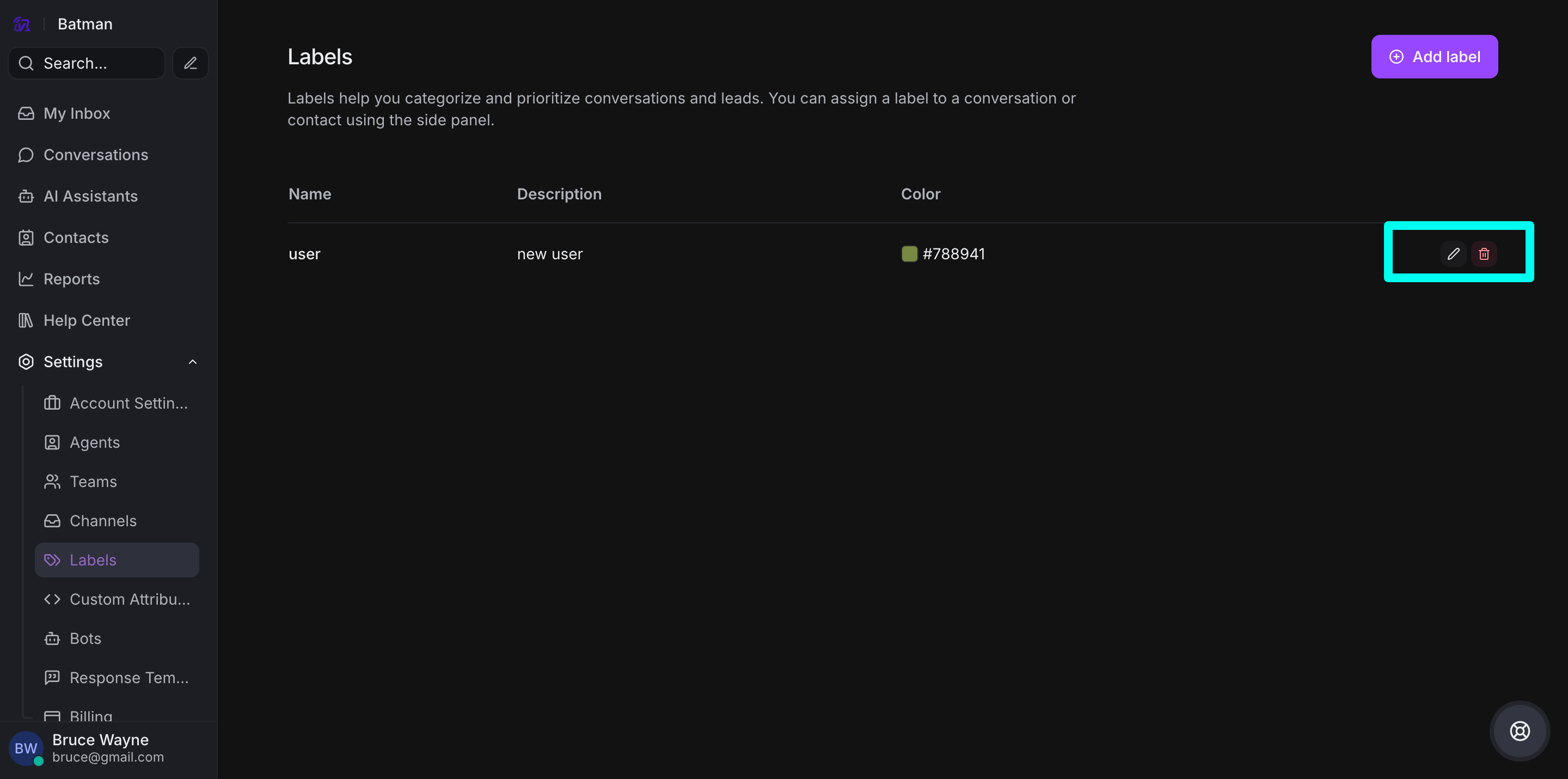The image size is (1568, 779).
Task: Delete the user label with trash icon
Action: coord(1484,254)
